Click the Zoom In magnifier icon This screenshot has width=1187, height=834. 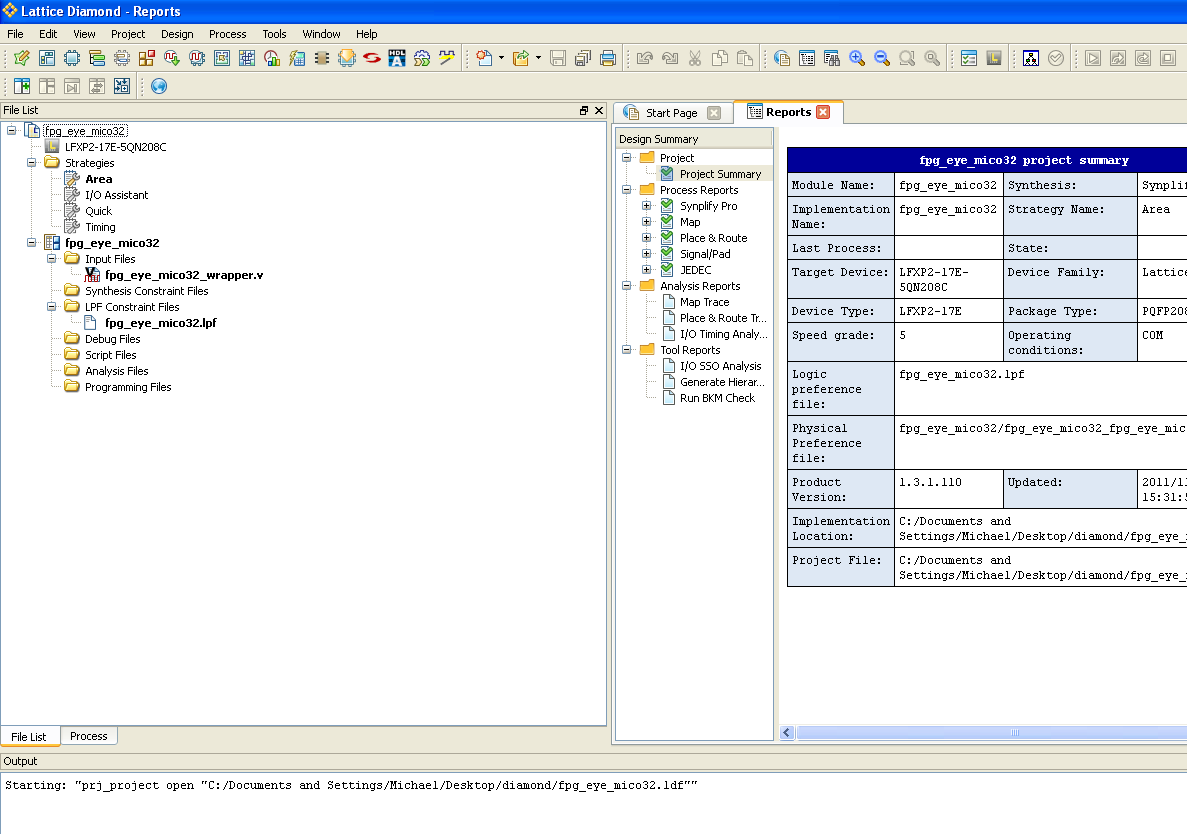[857, 58]
